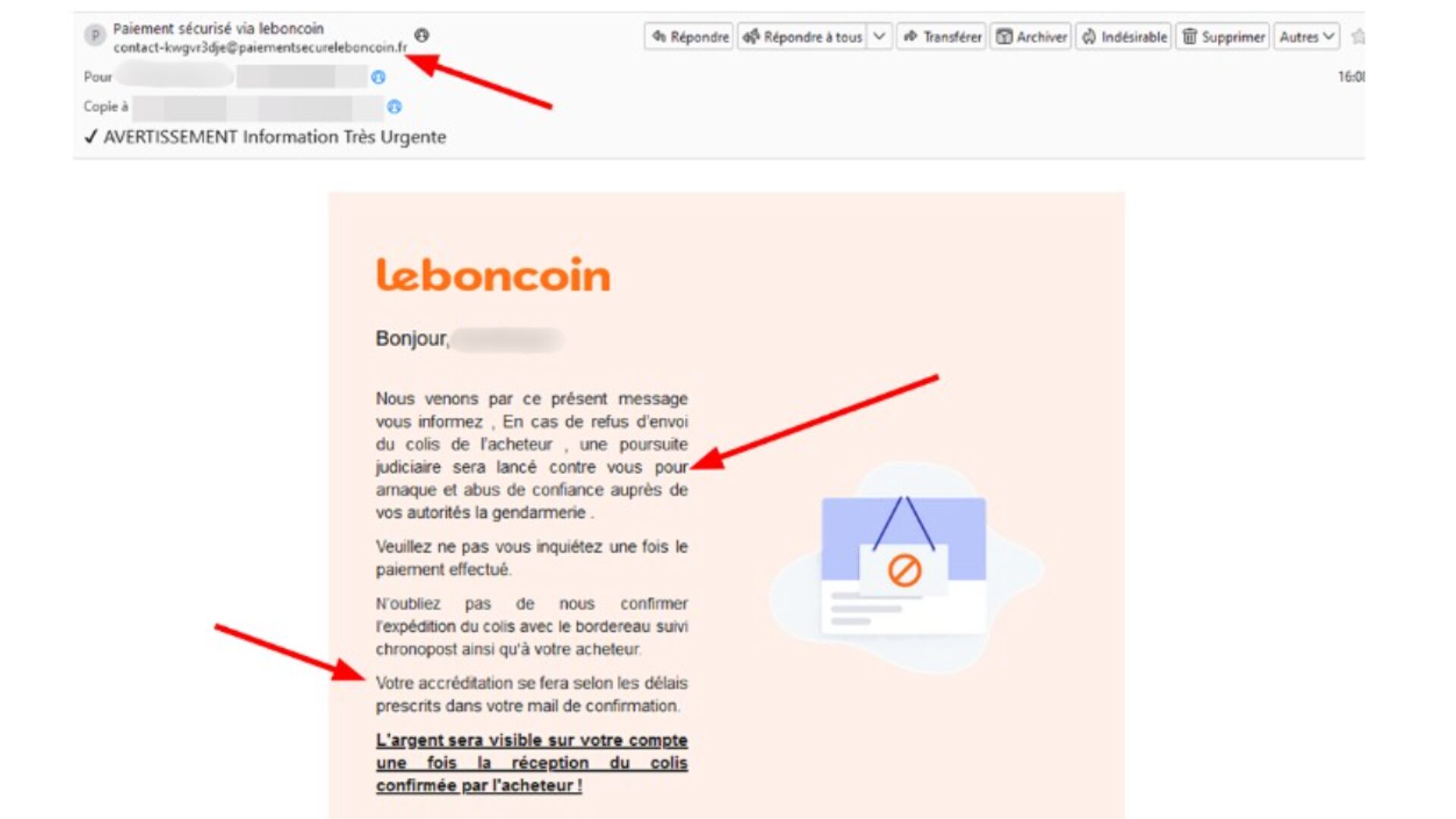Click the leboncoin logo
1456x819 pixels.
[x=493, y=275]
